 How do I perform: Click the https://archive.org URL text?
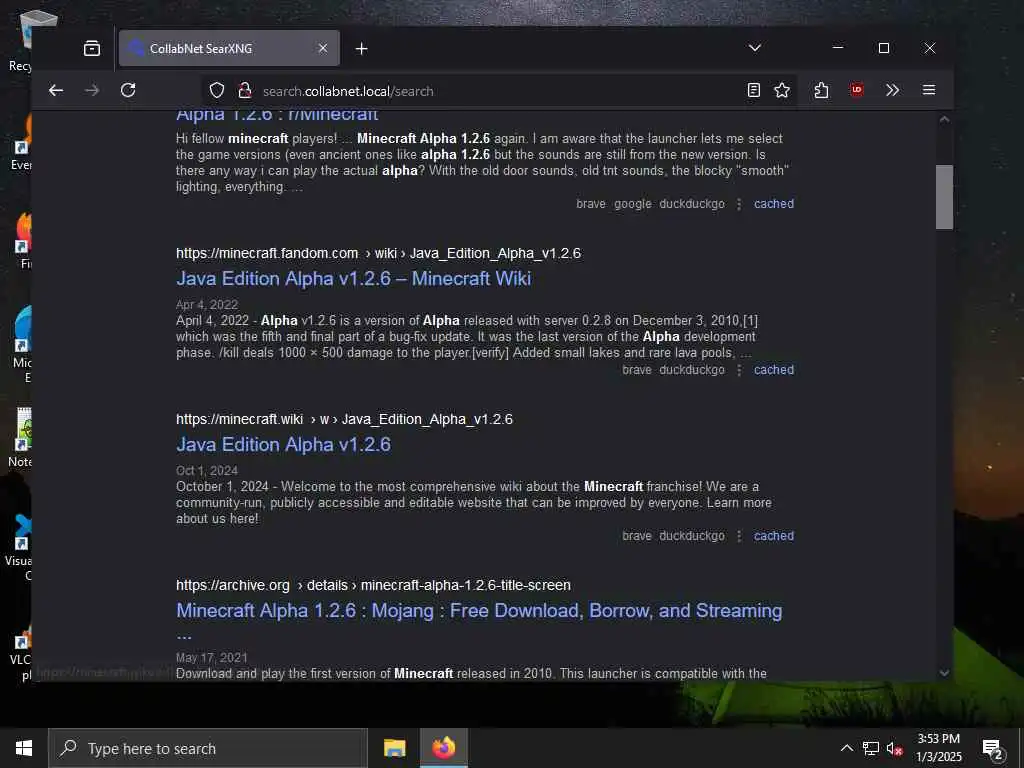pos(233,585)
